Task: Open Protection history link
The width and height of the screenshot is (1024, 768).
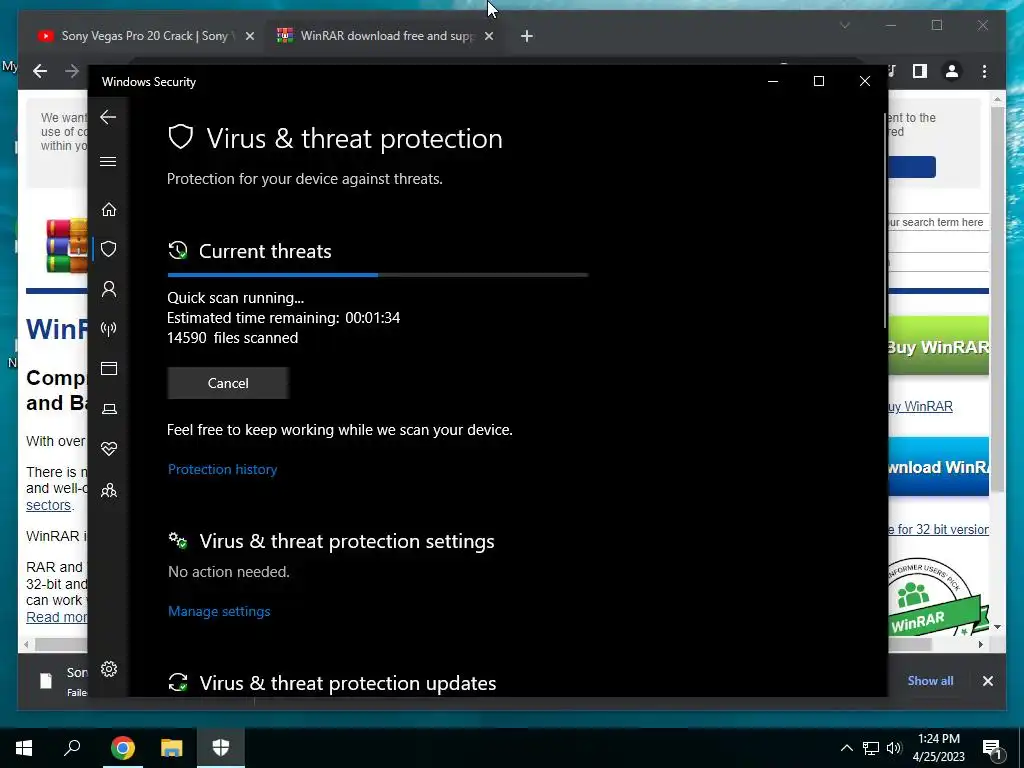Action: [x=222, y=470]
